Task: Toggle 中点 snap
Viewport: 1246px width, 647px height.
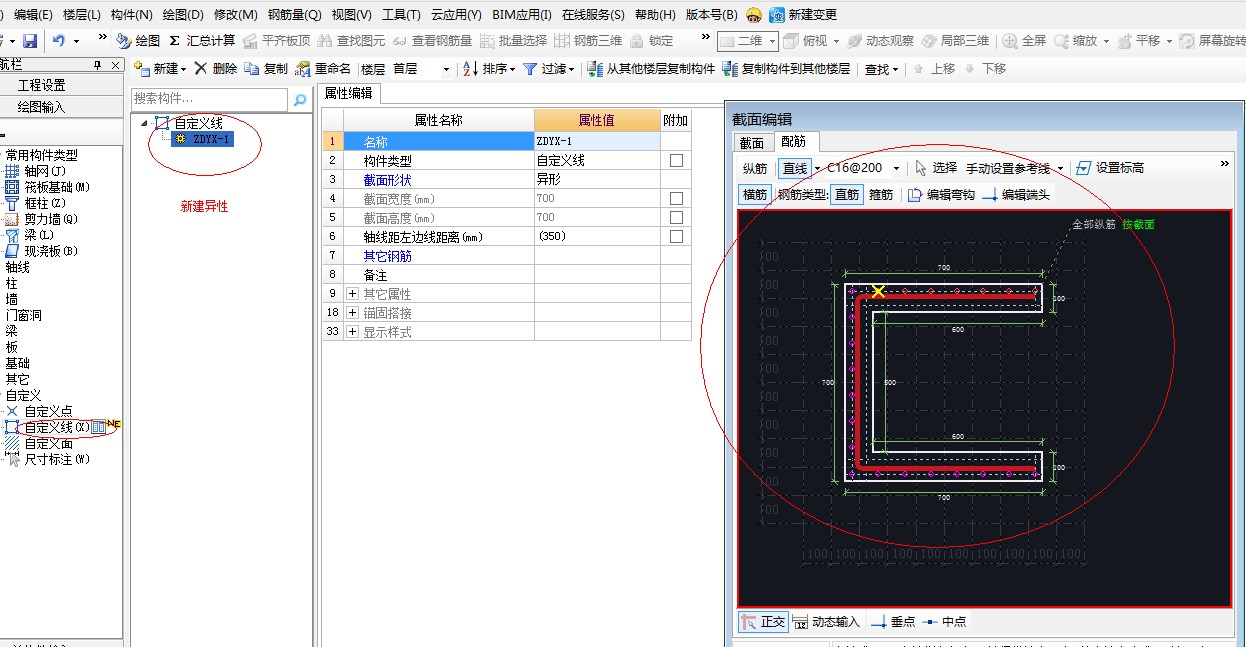Action: (x=944, y=621)
